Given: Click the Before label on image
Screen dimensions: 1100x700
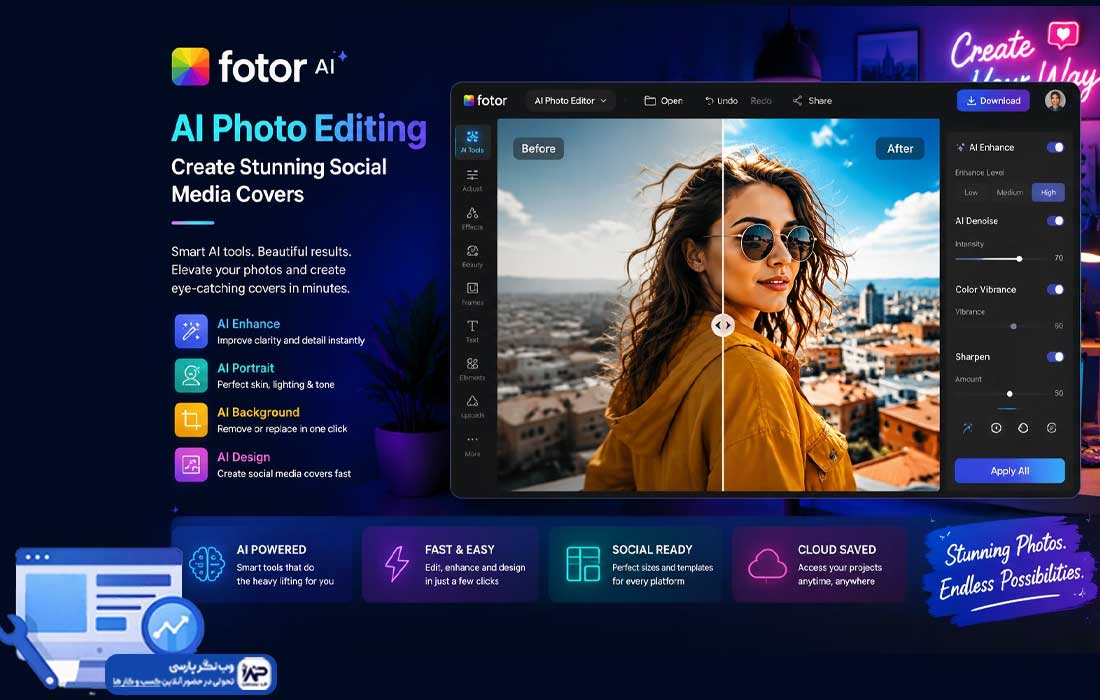Looking at the screenshot, I should coord(538,149).
